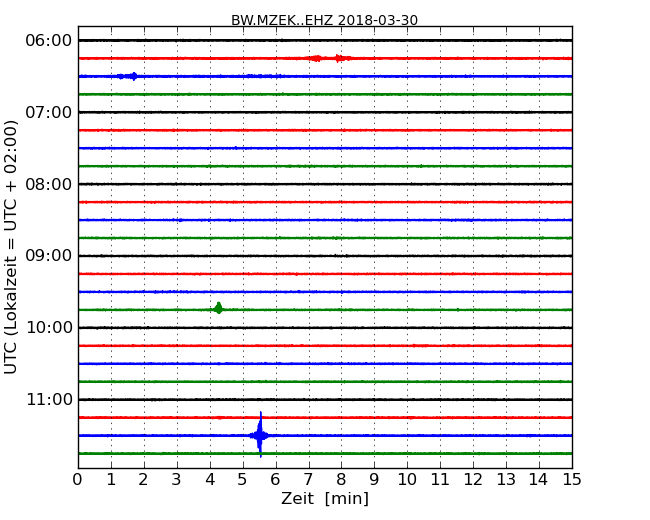Click the plot title BW.MZEK..EHZ 2018-03-30
The width and height of the screenshot is (650, 520).
click(324, 20)
